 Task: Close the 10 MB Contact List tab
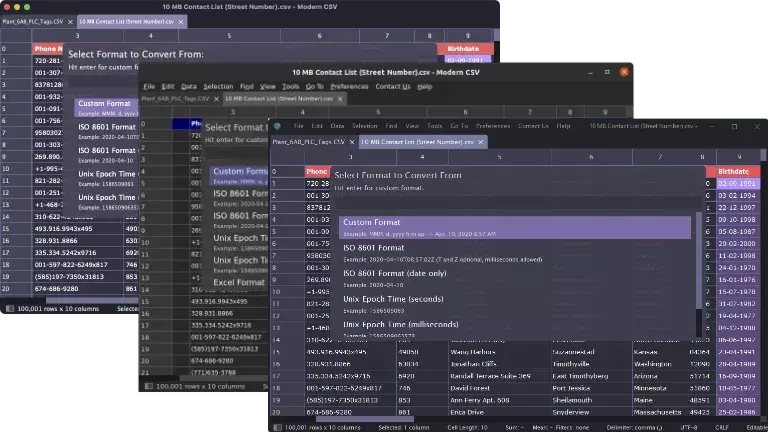(x=481, y=142)
